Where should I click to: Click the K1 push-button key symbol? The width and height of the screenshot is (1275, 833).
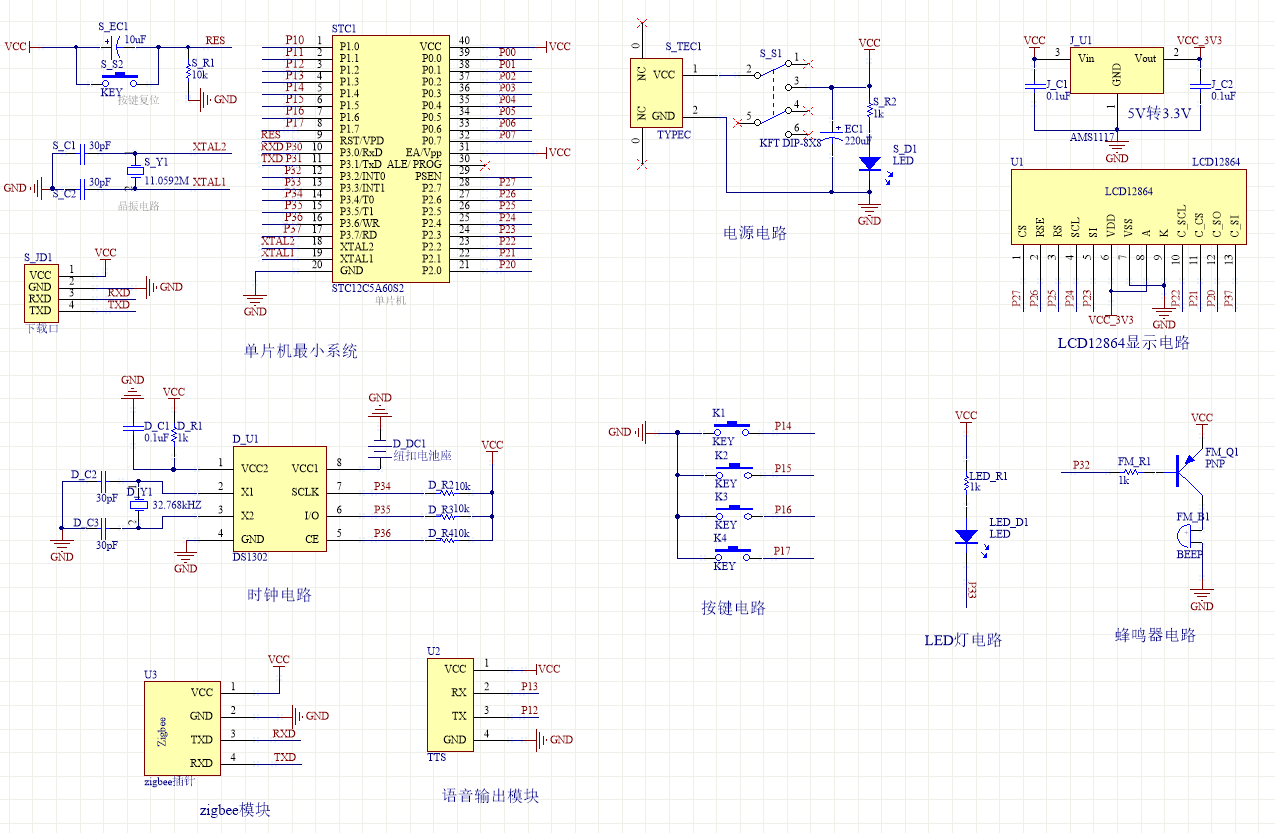(x=737, y=426)
